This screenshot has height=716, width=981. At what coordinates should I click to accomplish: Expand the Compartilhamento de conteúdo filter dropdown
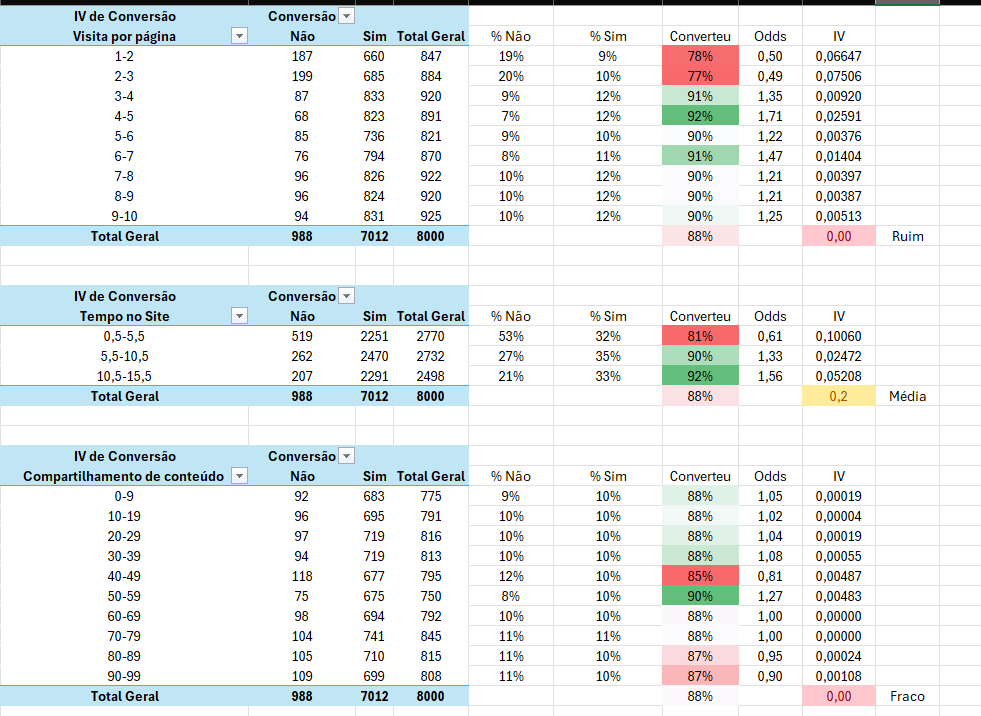coord(239,476)
